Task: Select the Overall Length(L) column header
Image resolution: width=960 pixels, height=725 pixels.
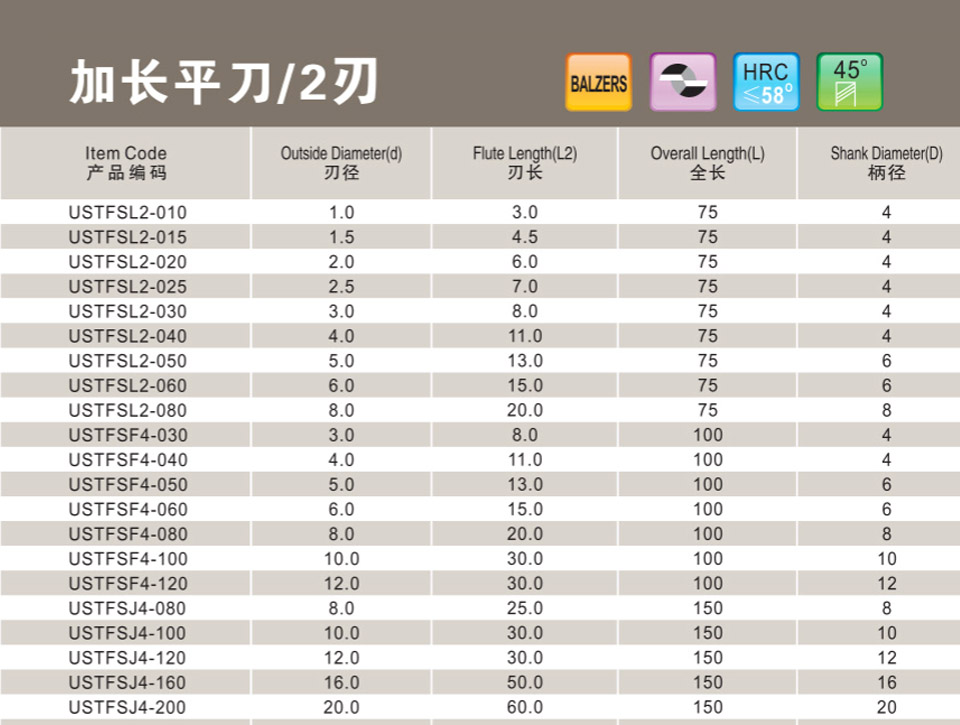Action: point(707,162)
